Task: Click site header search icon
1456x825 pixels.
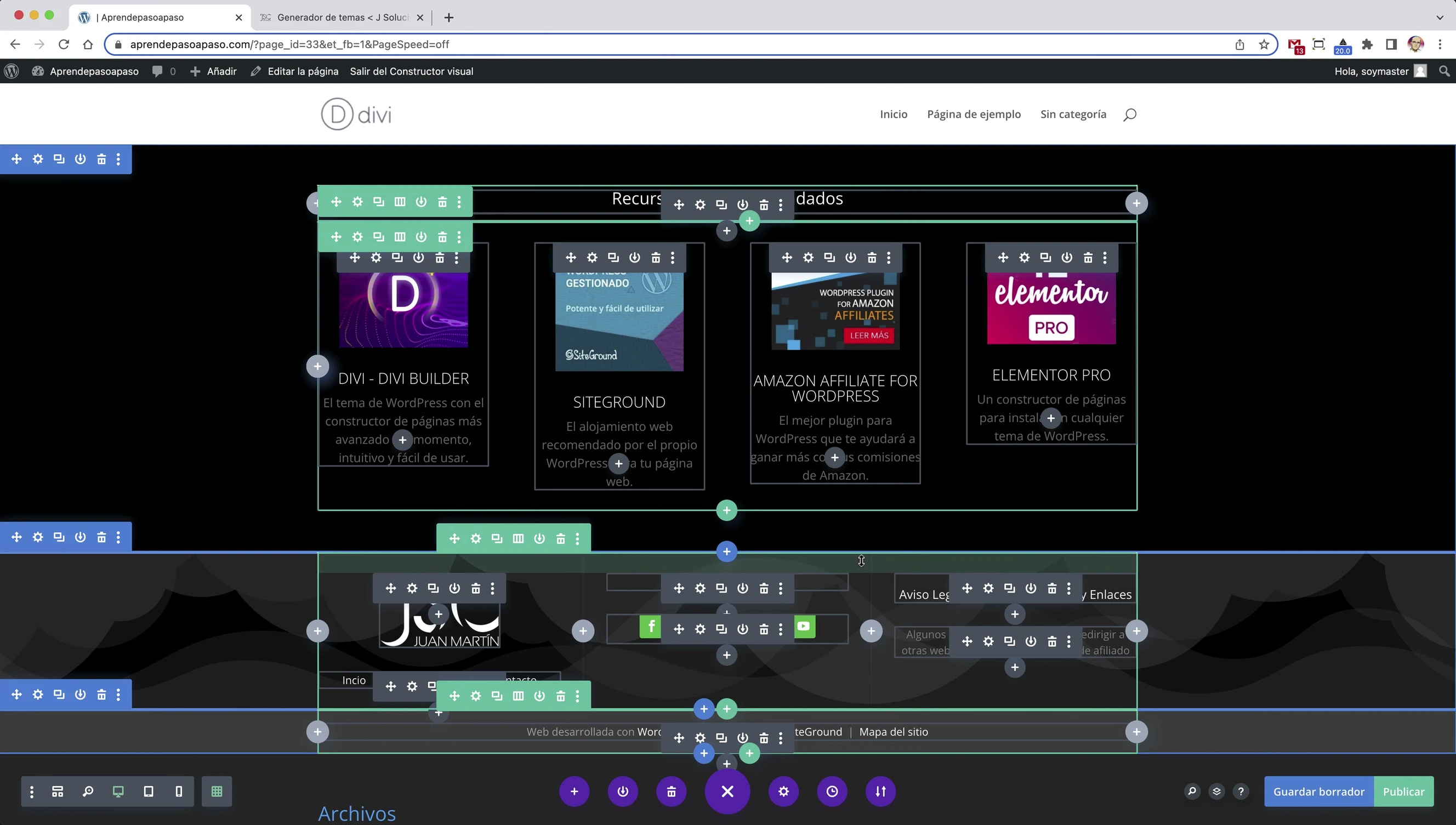Action: pos(1130,115)
